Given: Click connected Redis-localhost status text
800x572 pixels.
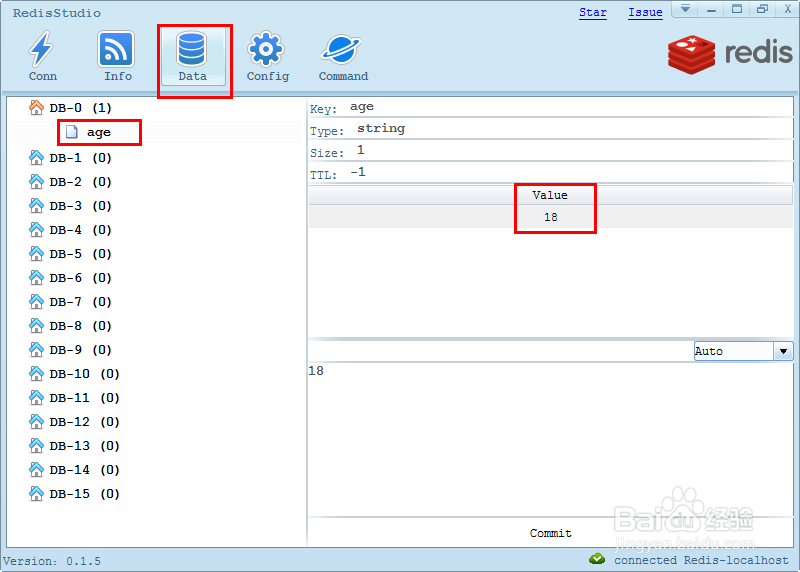Looking at the screenshot, I should click(x=701, y=560).
